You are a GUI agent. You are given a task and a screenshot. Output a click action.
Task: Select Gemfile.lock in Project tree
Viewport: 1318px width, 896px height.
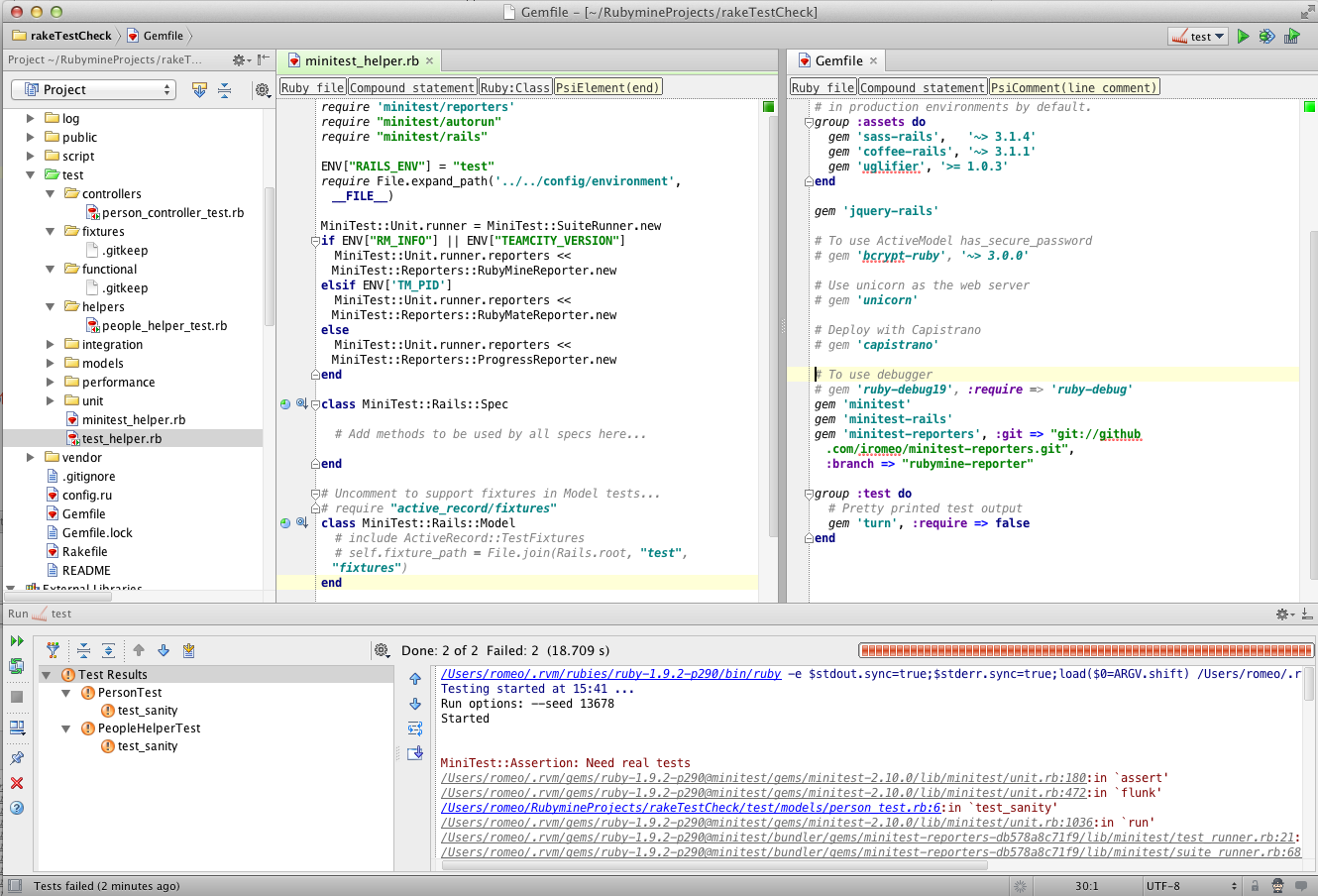pyautogui.click(x=88, y=532)
